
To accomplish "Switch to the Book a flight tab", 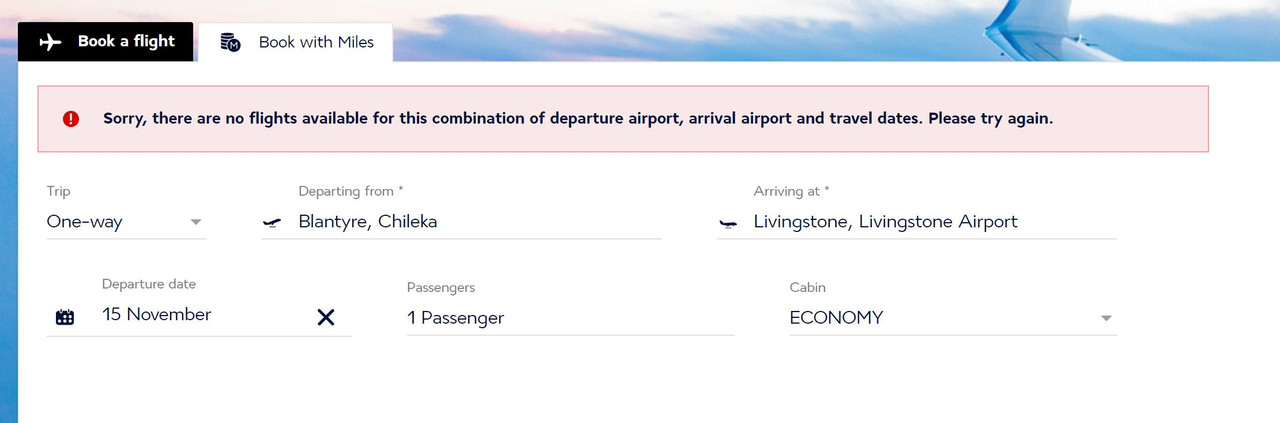I will (x=106, y=42).
